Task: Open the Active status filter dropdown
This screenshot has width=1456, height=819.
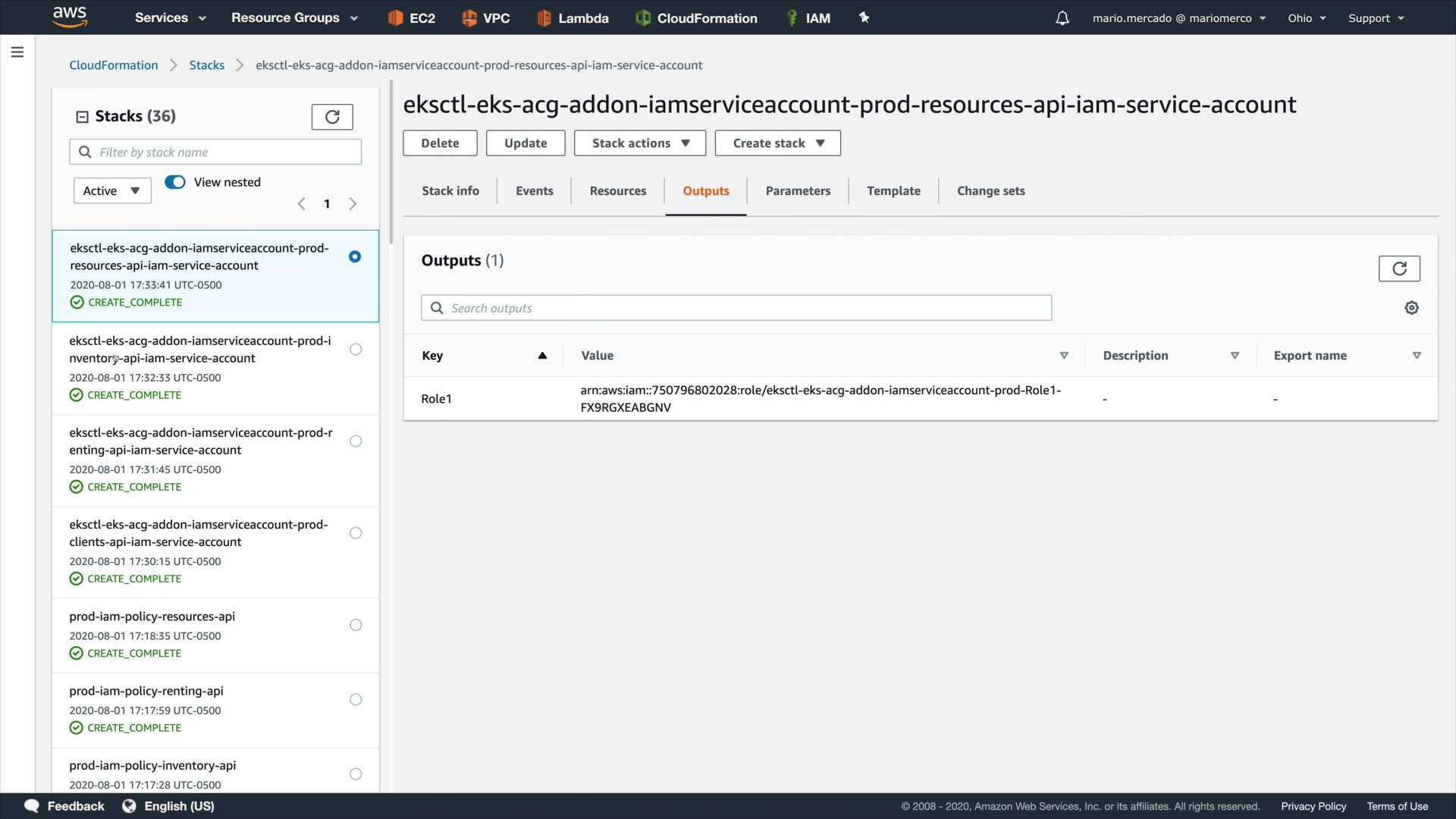Action: coord(112,191)
